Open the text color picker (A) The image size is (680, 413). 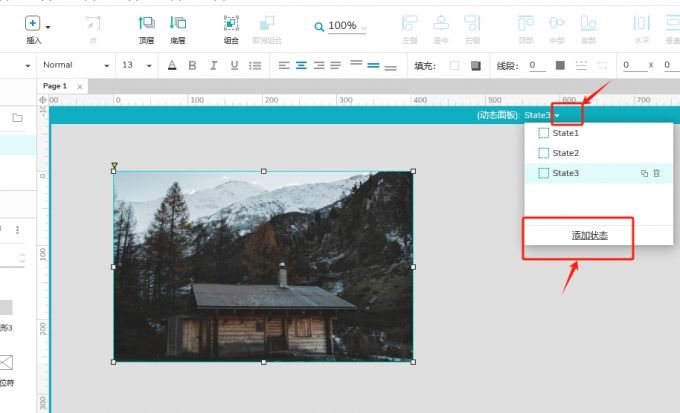pos(172,66)
